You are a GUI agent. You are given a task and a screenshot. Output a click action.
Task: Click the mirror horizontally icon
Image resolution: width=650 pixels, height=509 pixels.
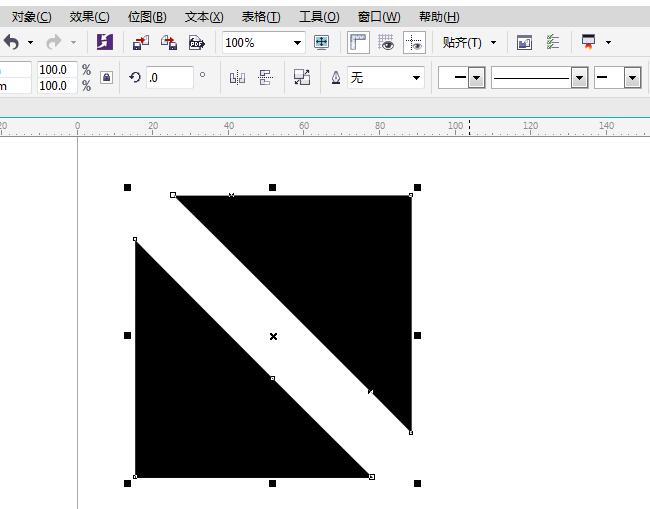click(x=237, y=77)
